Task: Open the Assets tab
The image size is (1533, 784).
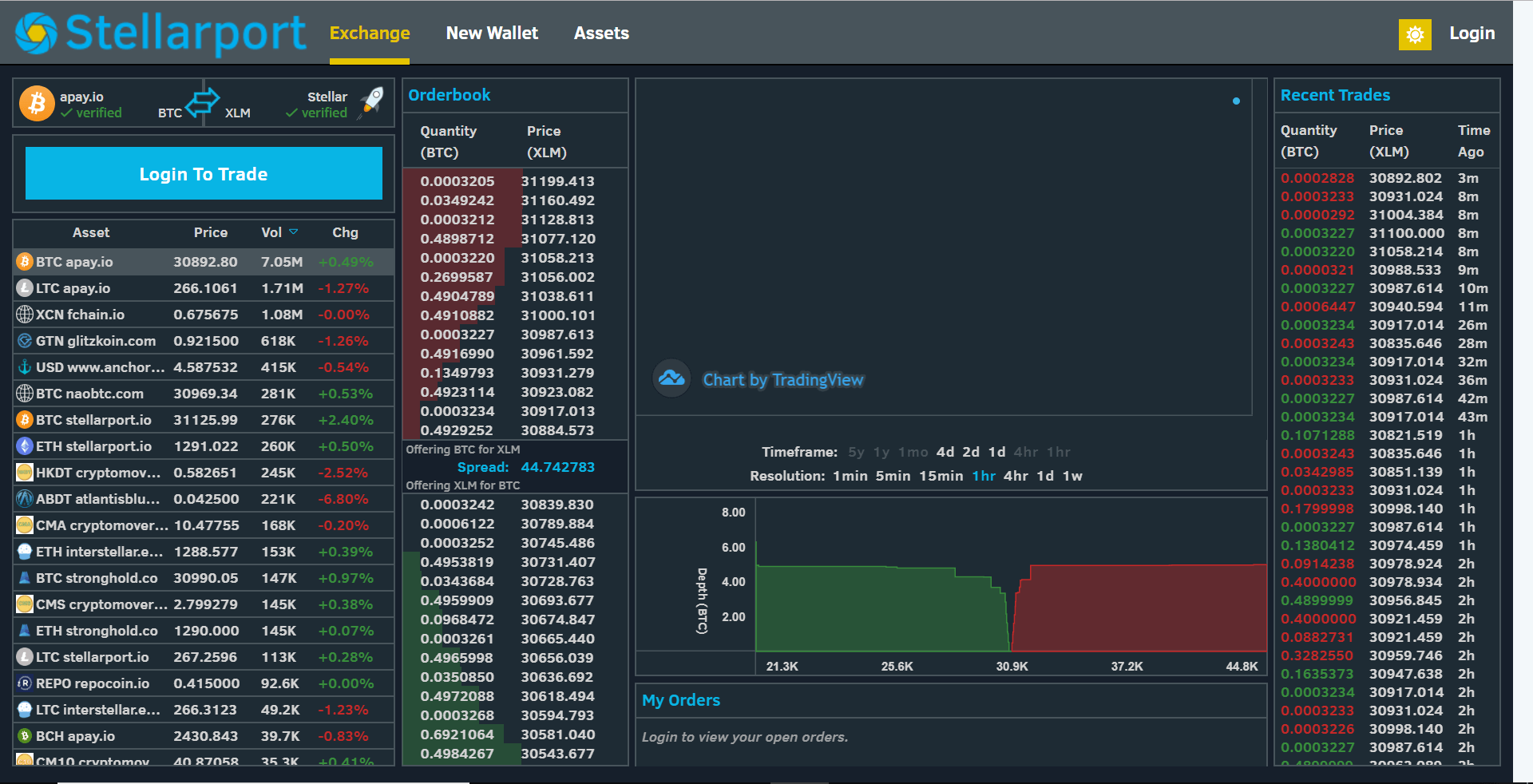Action: pos(601,34)
